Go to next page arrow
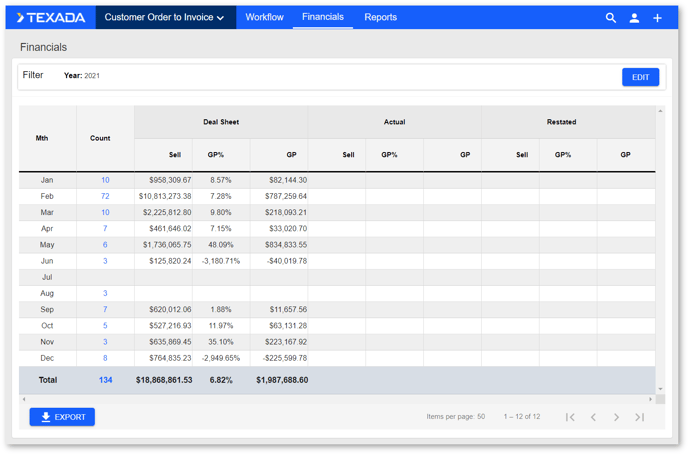Image resolution: width=688 pixels, height=454 pixels. (616, 417)
